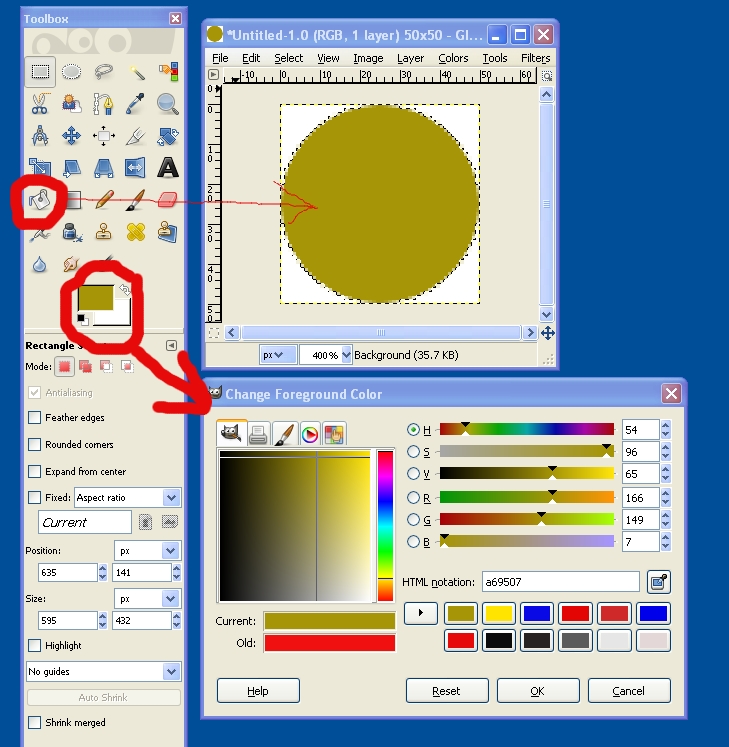
Task: Open the Colors menu
Action: tap(453, 58)
